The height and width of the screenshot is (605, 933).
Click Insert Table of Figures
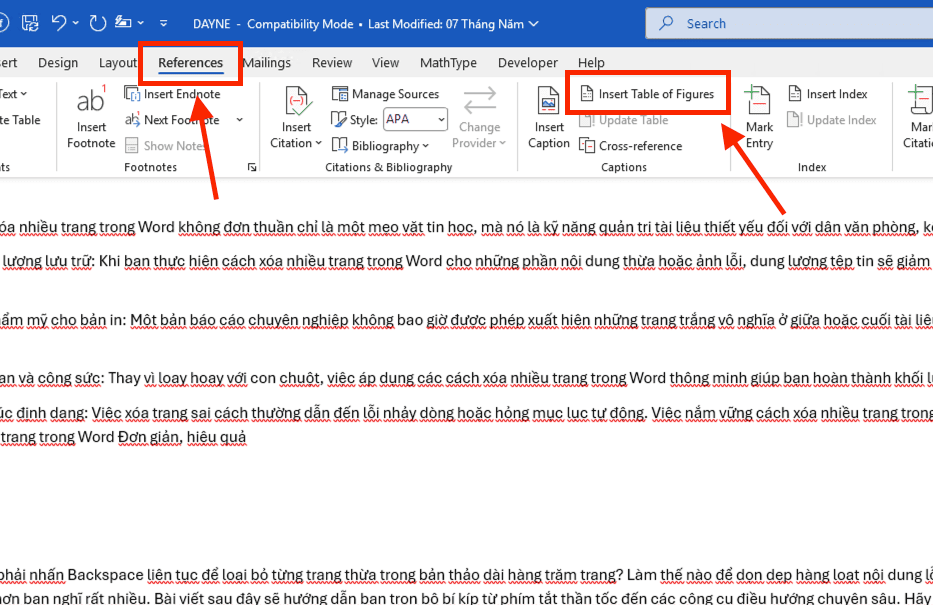pyautogui.click(x=647, y=94)
